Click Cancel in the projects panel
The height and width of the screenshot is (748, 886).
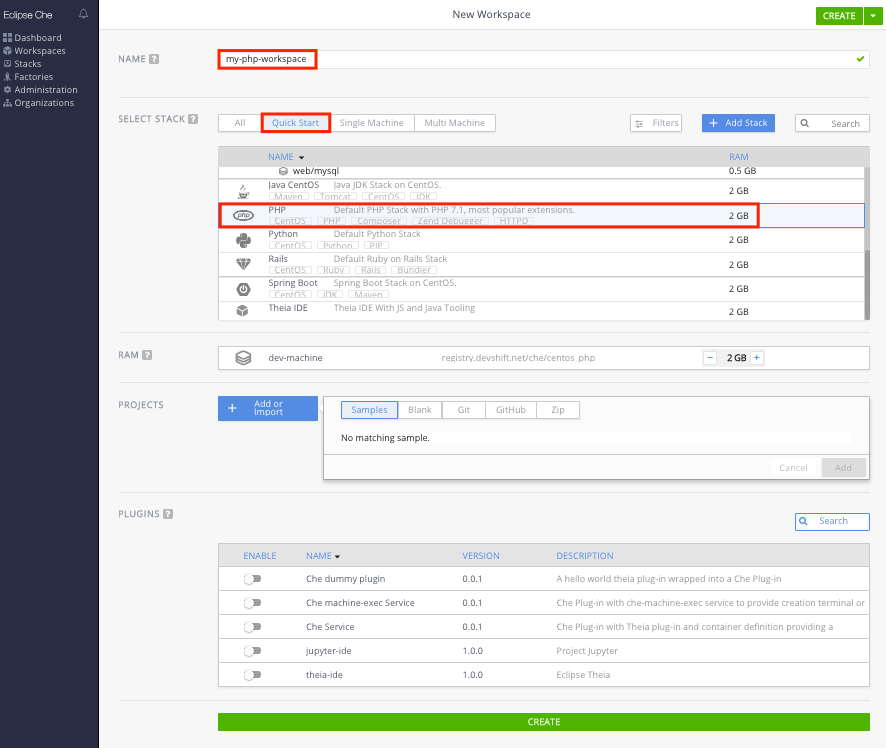(x=793, y=468)
